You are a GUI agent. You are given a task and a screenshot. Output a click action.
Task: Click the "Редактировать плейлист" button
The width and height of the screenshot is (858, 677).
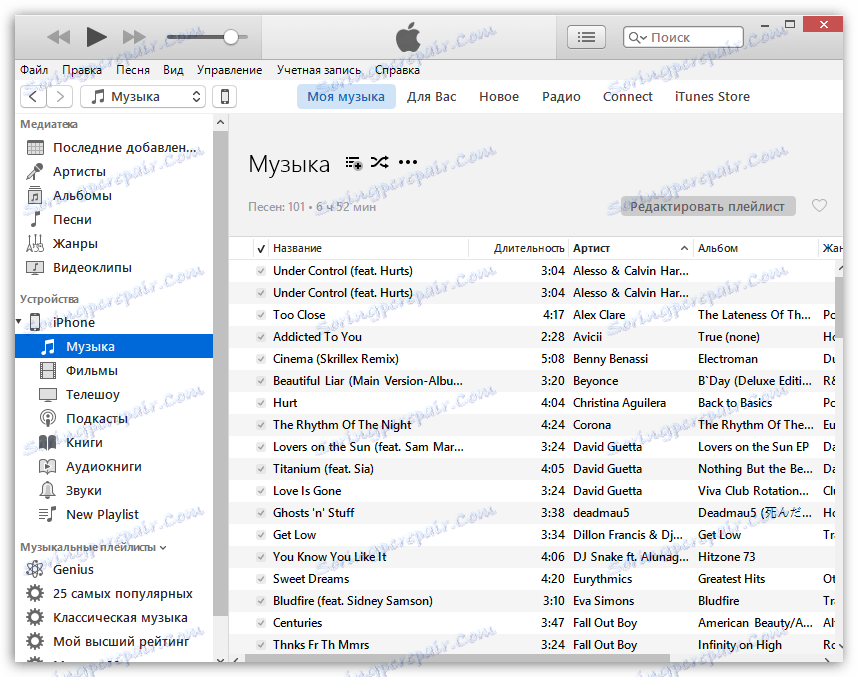[x=708, y=206]
